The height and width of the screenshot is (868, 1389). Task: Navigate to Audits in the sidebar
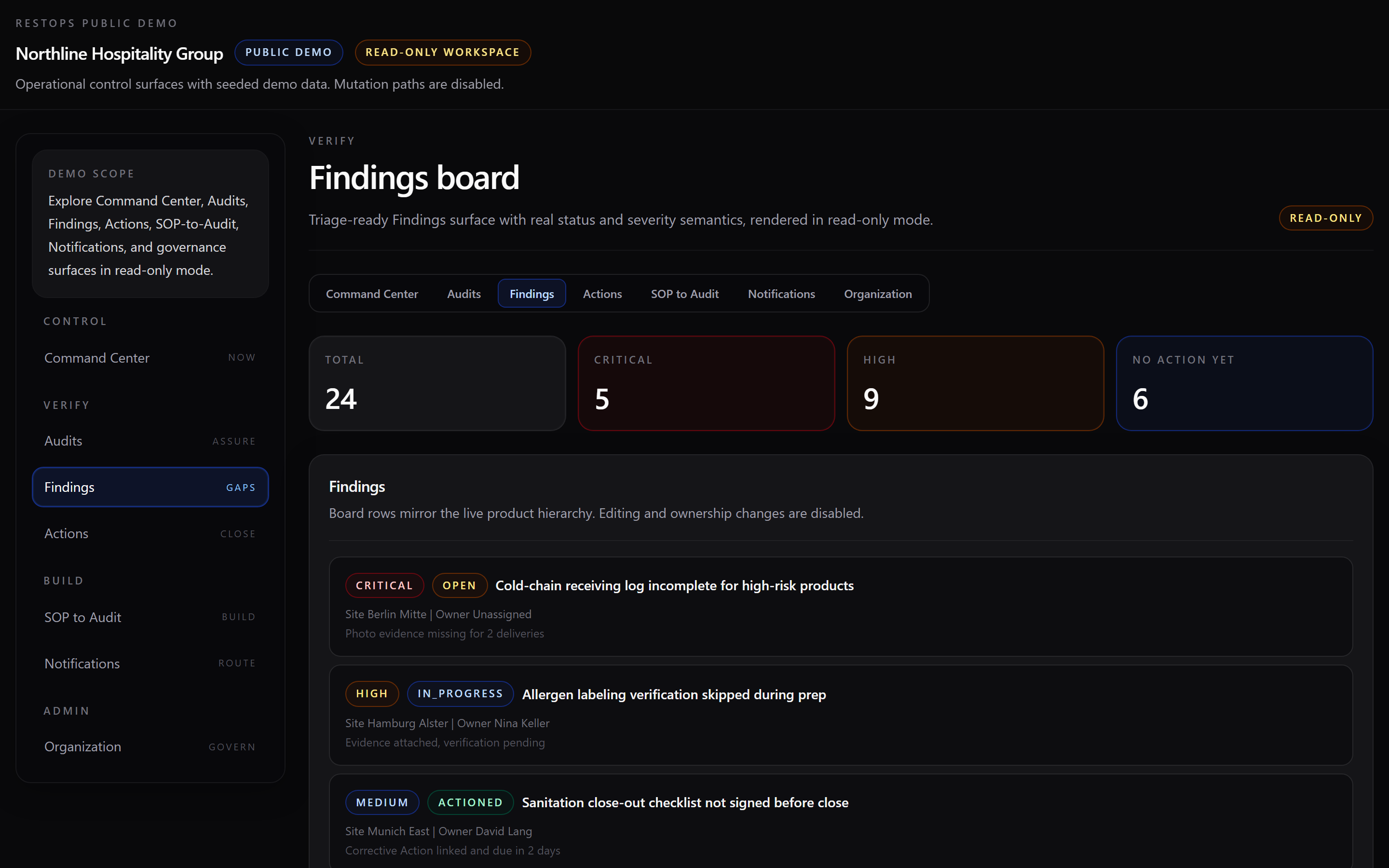click(150, 441)
